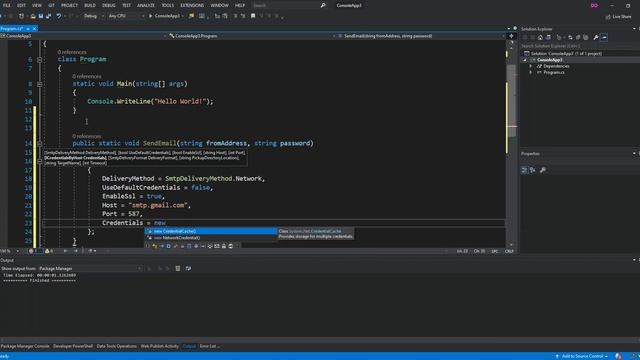Open the TOOLS menu

167,5
